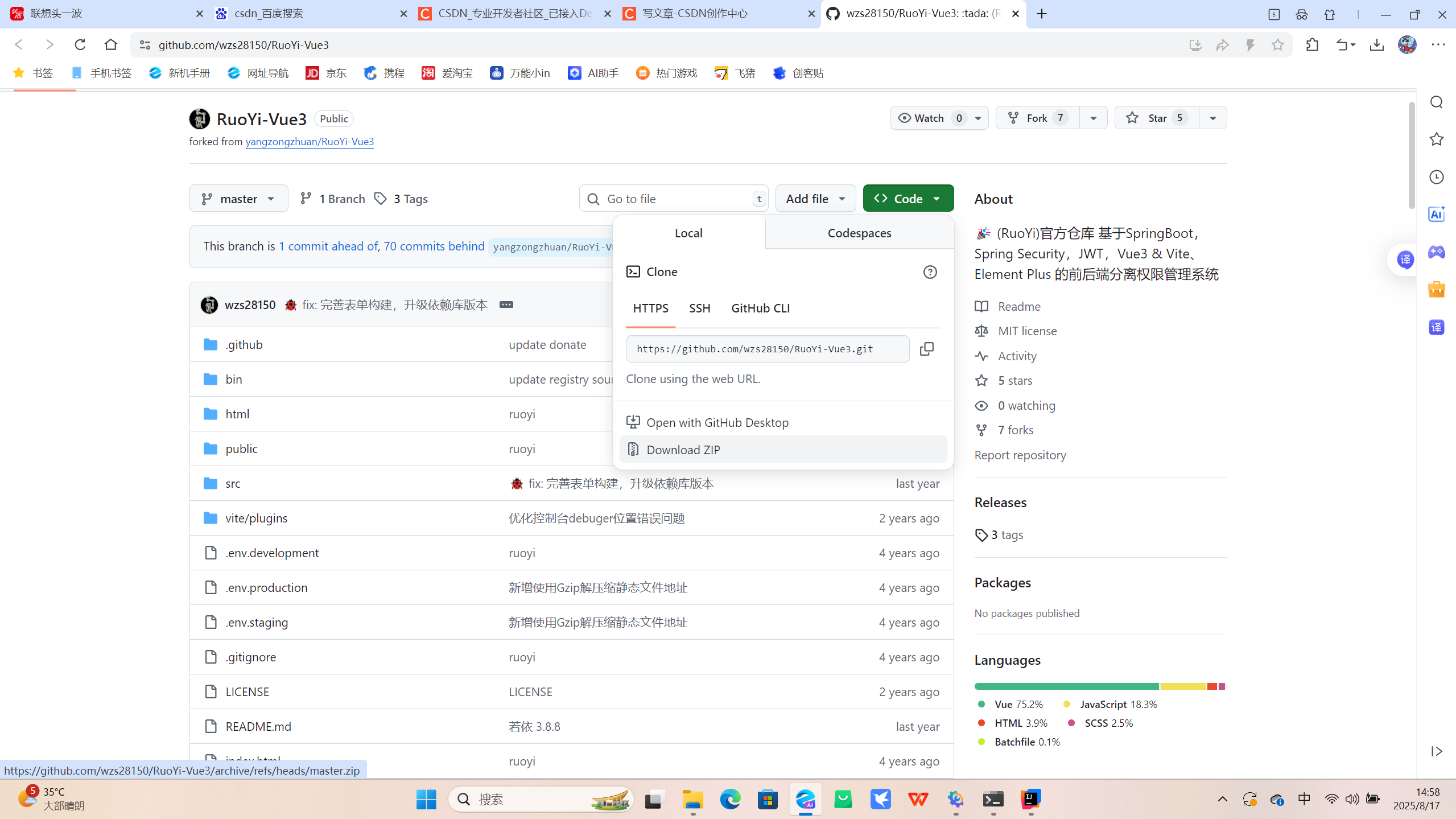Open Microsoft Store from taskbar
1456x819 pixels.
click(x=768, y=799)
